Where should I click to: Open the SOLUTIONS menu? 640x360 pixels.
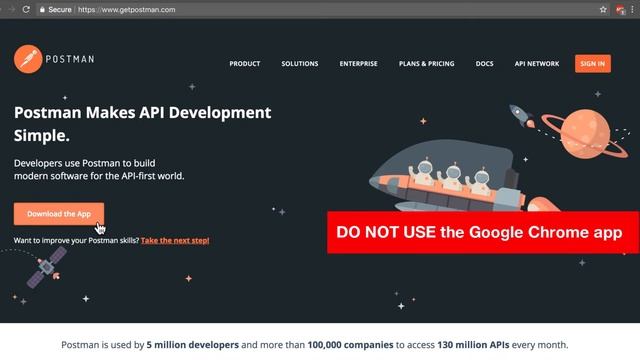(300, 64)
